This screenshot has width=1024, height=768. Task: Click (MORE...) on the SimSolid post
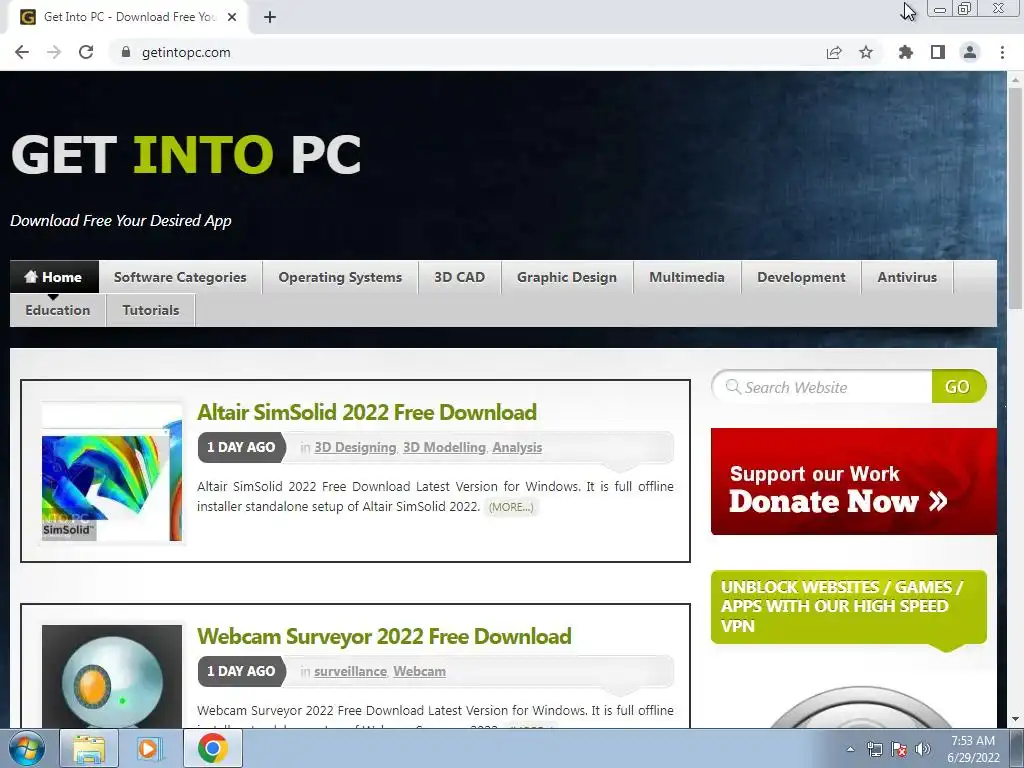511,507
